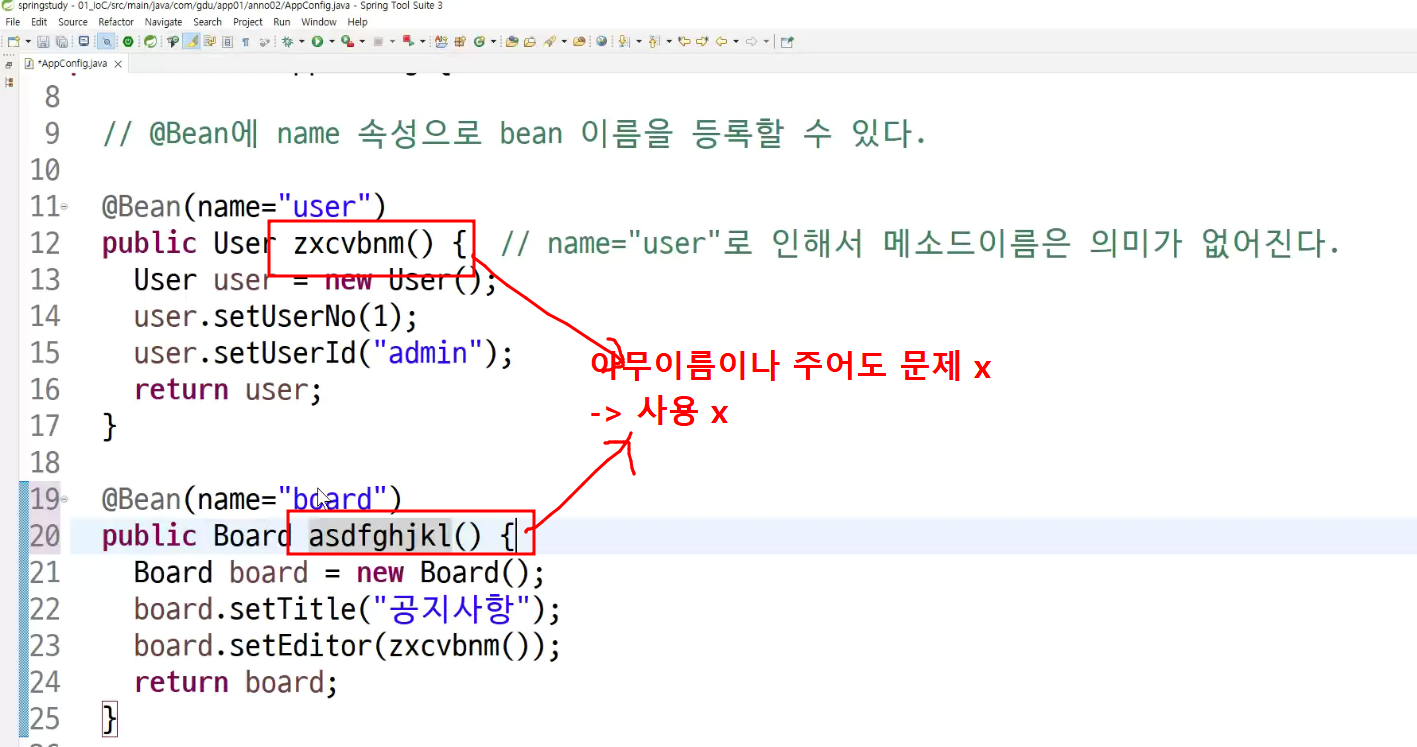Viewport: 1417px width, 747px height.
Task: Click the Previous Annotation up arrow icon
Action: tap(654, 41)
